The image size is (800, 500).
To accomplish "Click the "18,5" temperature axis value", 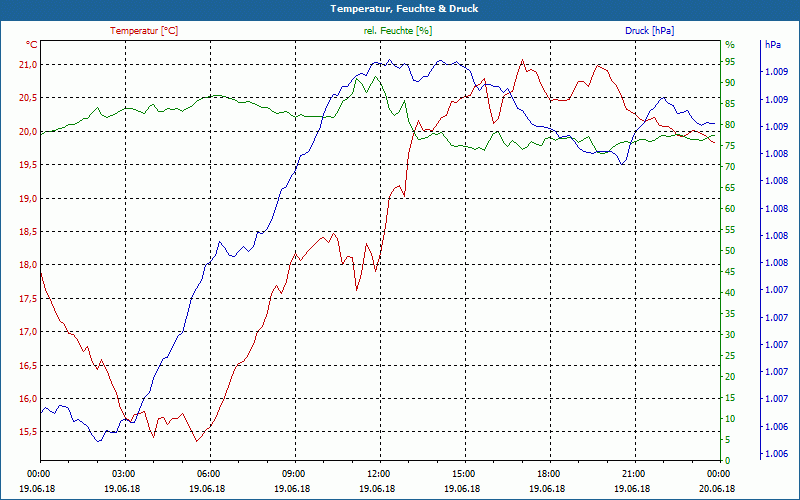I will tap(28, 232).
